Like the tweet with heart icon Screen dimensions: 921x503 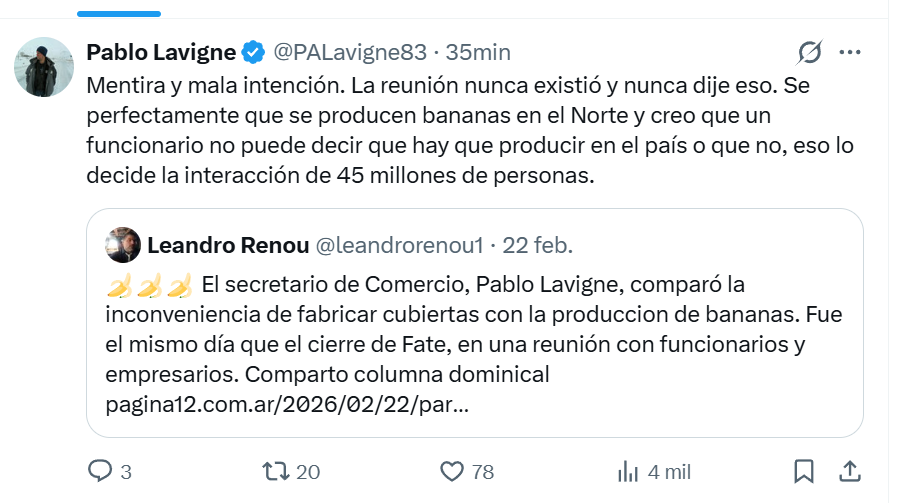453,471
